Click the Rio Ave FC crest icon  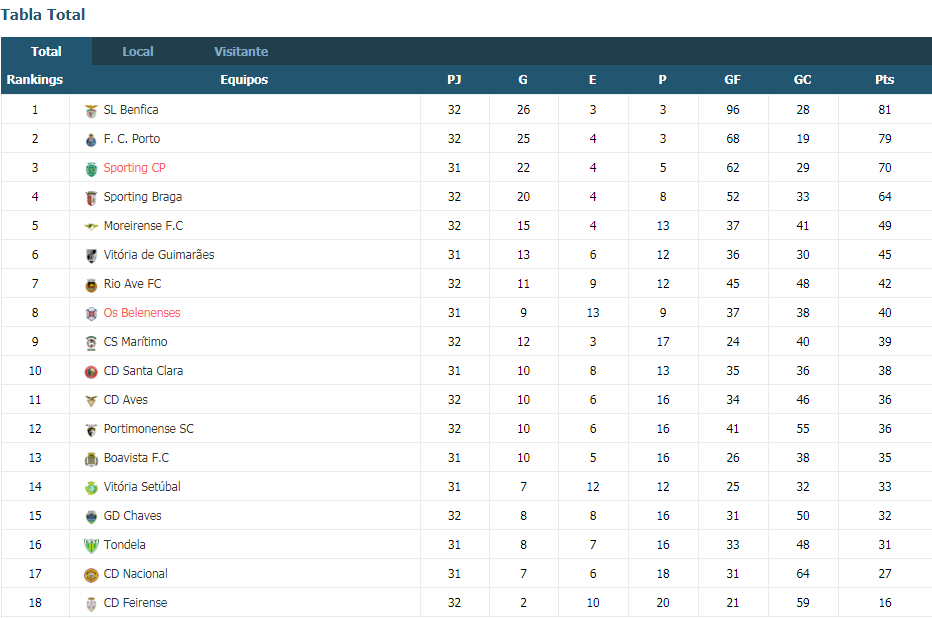[x=91, y=285]
